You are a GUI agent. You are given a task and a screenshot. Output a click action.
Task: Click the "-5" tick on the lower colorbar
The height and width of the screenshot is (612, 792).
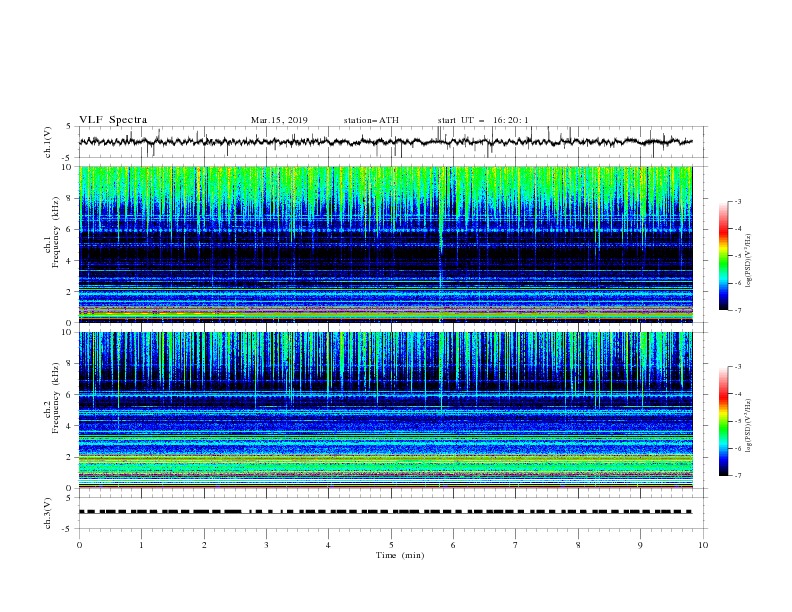pos(737,421)
